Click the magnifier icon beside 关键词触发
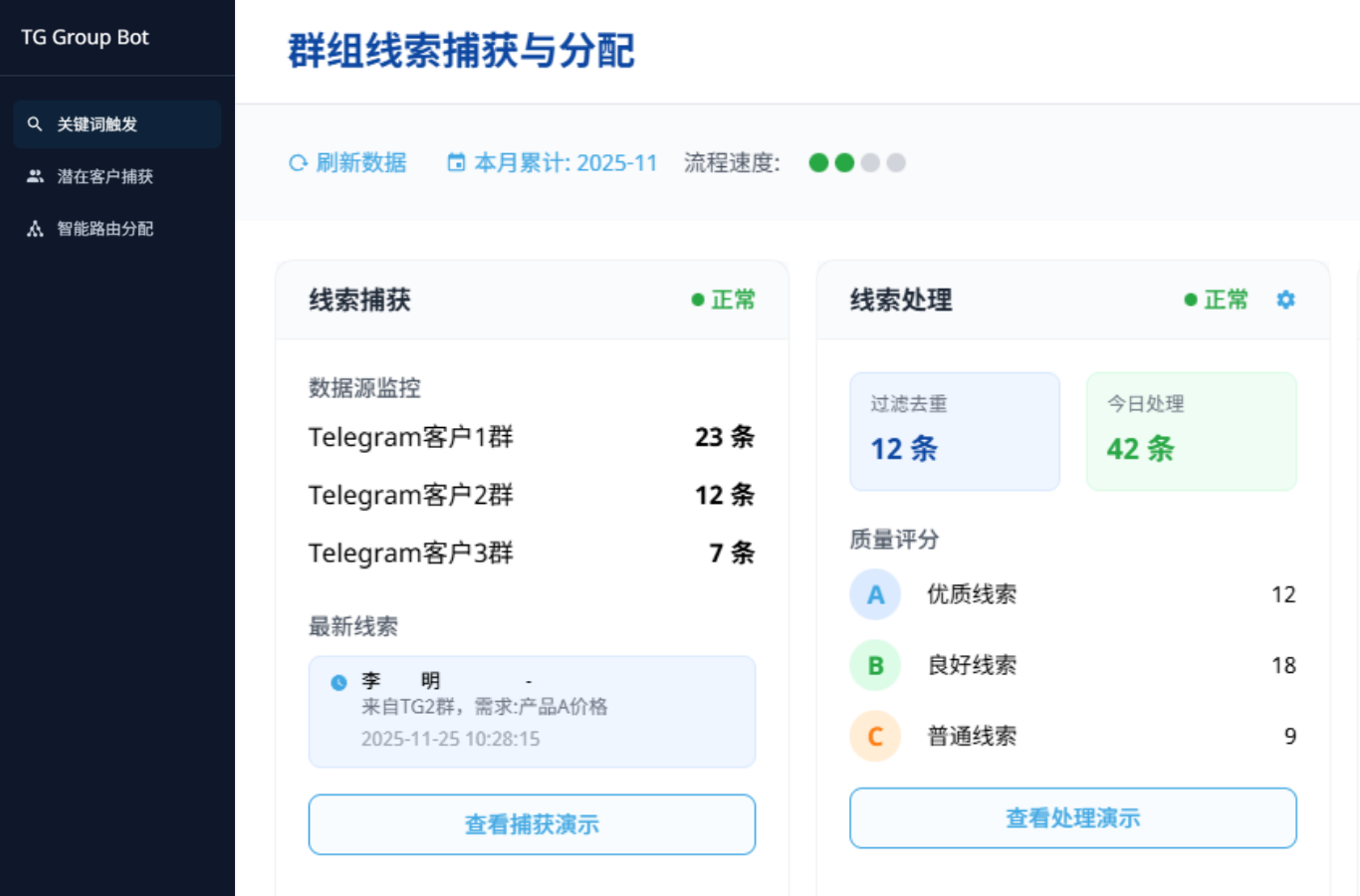The image size is (1360, 896). 35,123
